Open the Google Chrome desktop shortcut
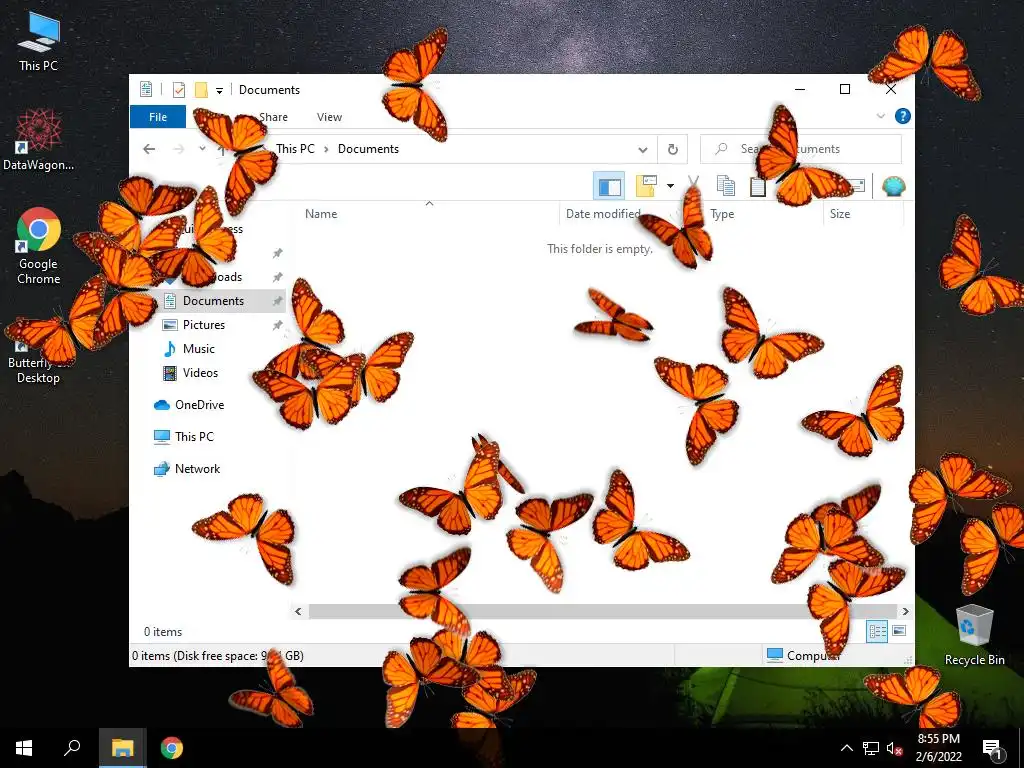This screenshot has width=1024, height=768. tap(39, 246)
